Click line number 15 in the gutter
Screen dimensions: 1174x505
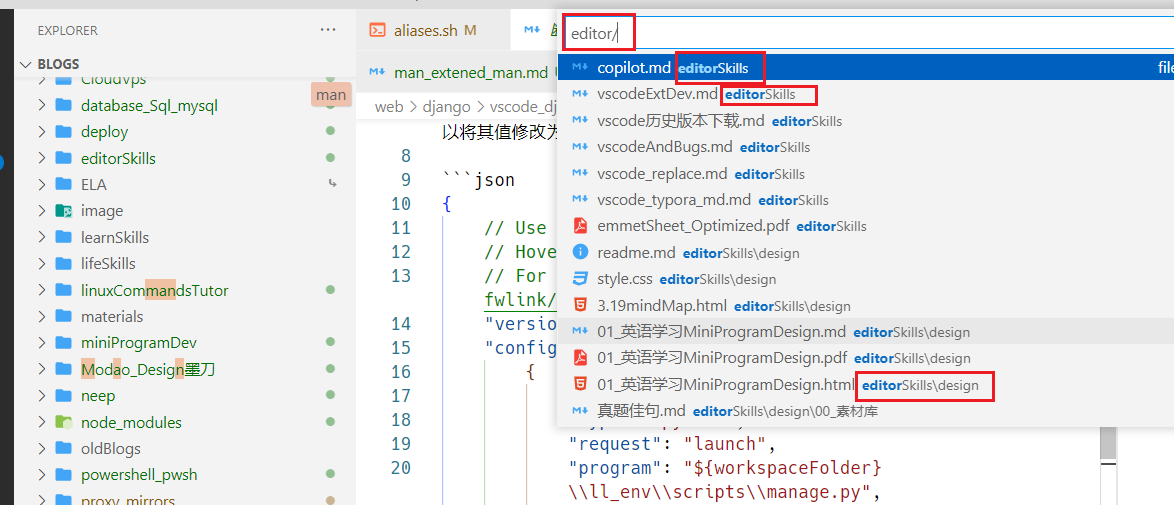click(x=401, y=348)
